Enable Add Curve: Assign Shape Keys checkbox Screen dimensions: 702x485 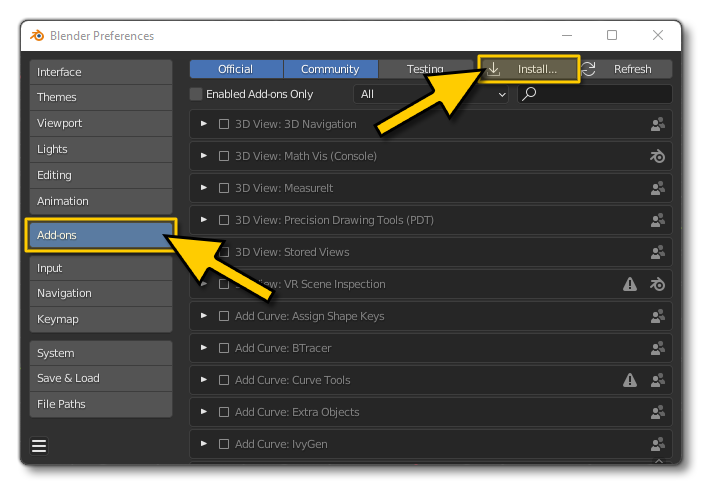(224, 316)
